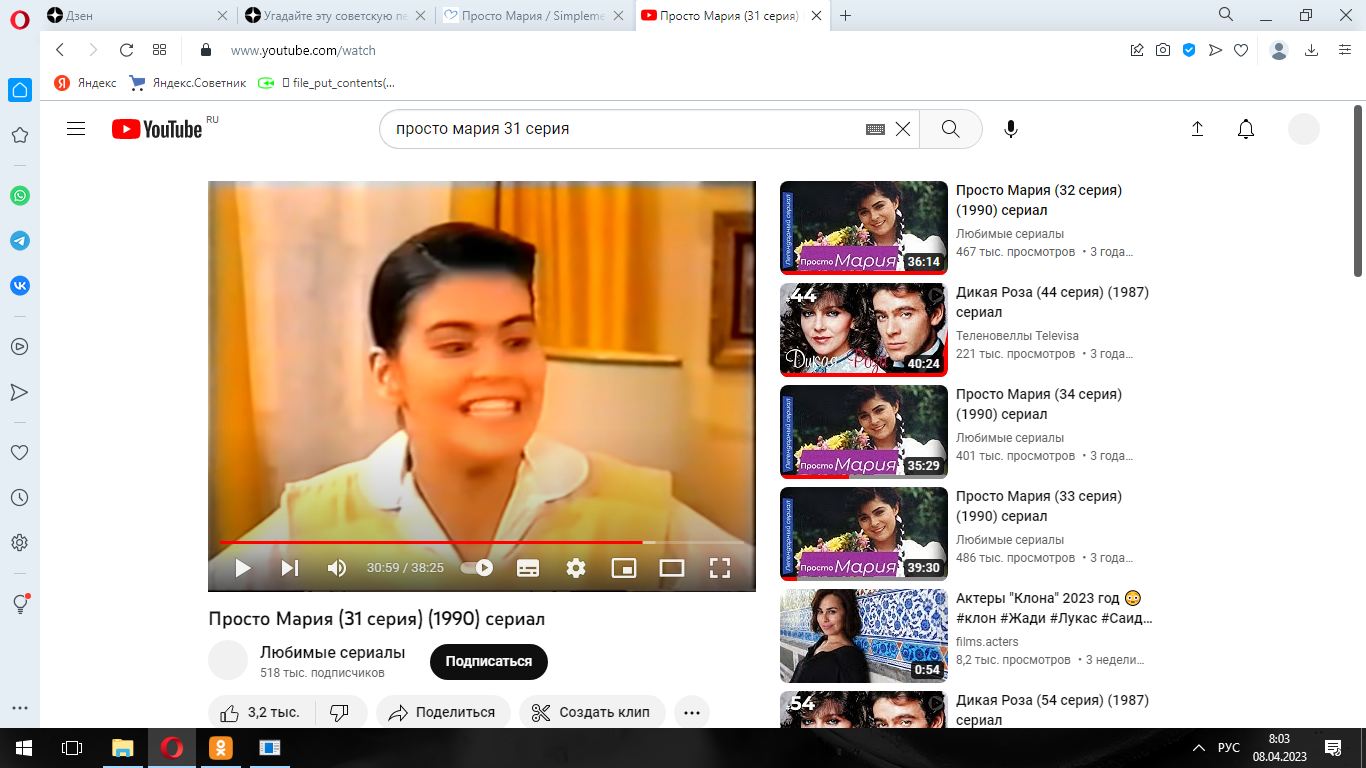The width and height of the screenshot is (1366, 768).
Task: Dislike the video
Action: (340, 712)
